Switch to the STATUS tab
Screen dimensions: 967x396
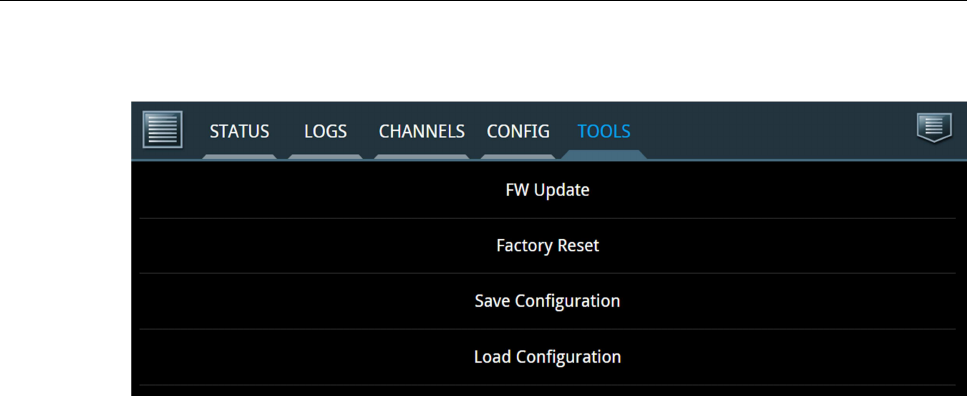239,131
